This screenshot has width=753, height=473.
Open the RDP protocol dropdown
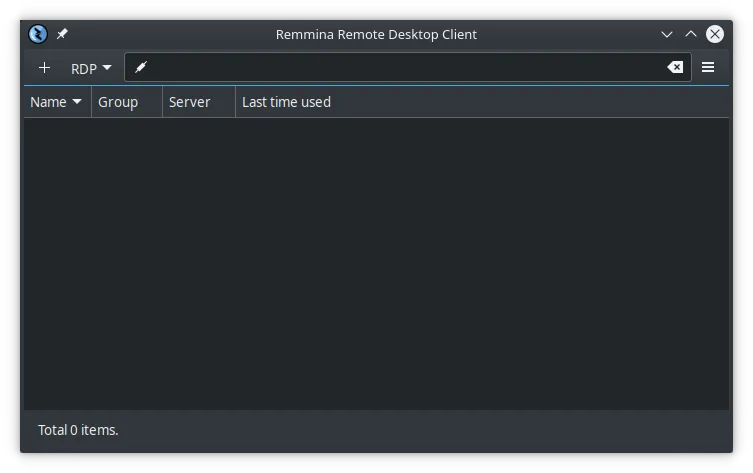[91, 68]
